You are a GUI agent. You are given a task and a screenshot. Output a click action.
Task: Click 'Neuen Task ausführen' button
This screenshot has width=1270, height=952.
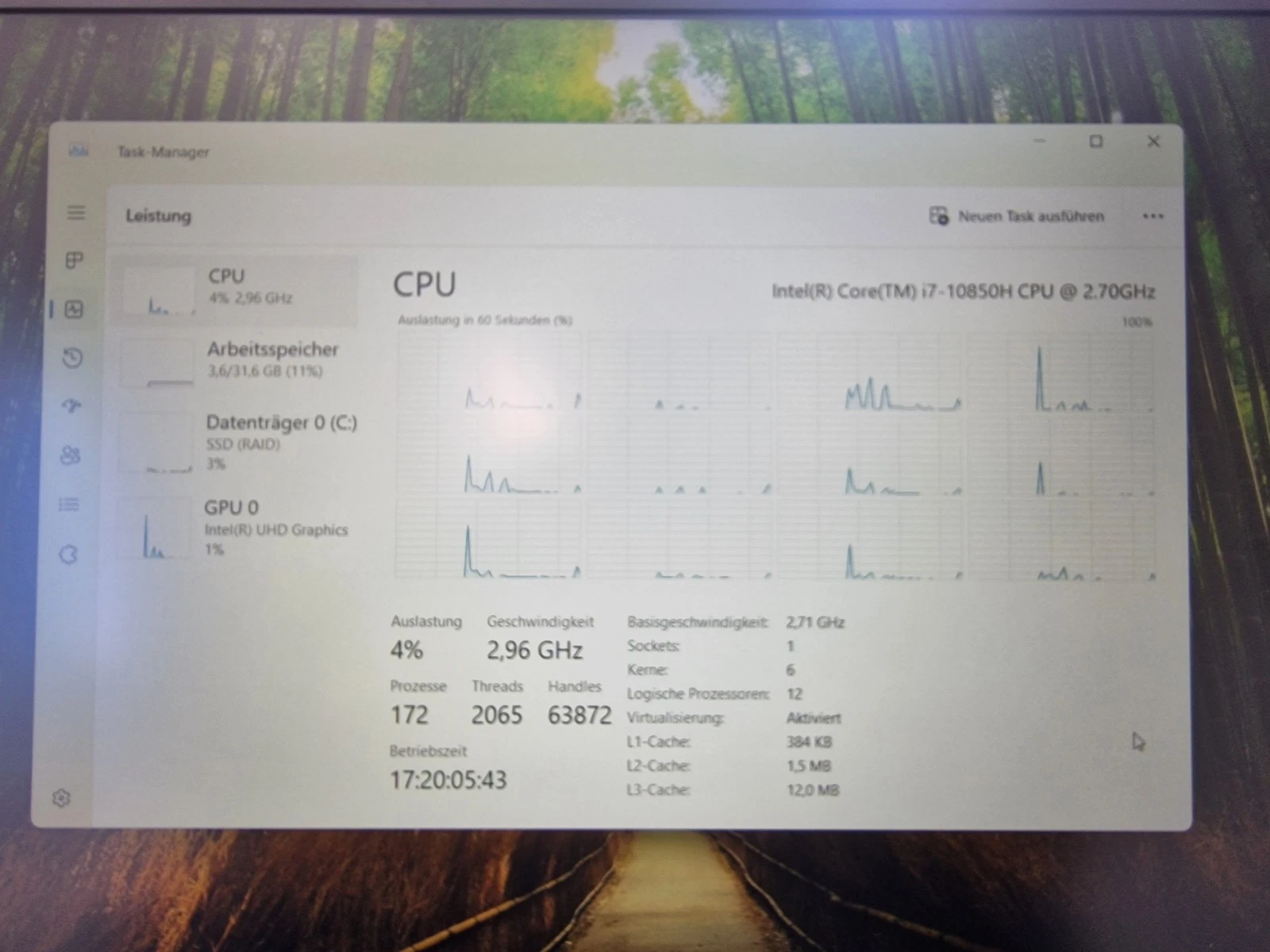1017,216
